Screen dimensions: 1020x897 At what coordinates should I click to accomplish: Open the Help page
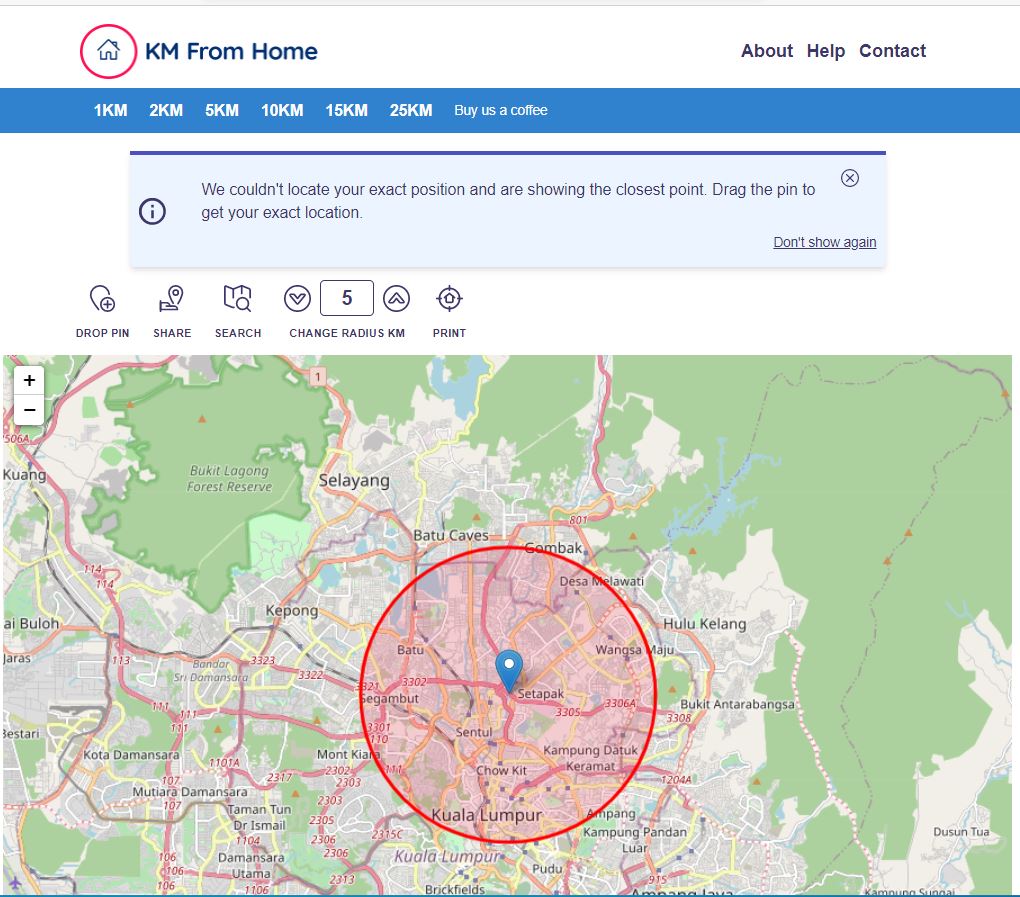pyautogui.click(x=825, y=51)
